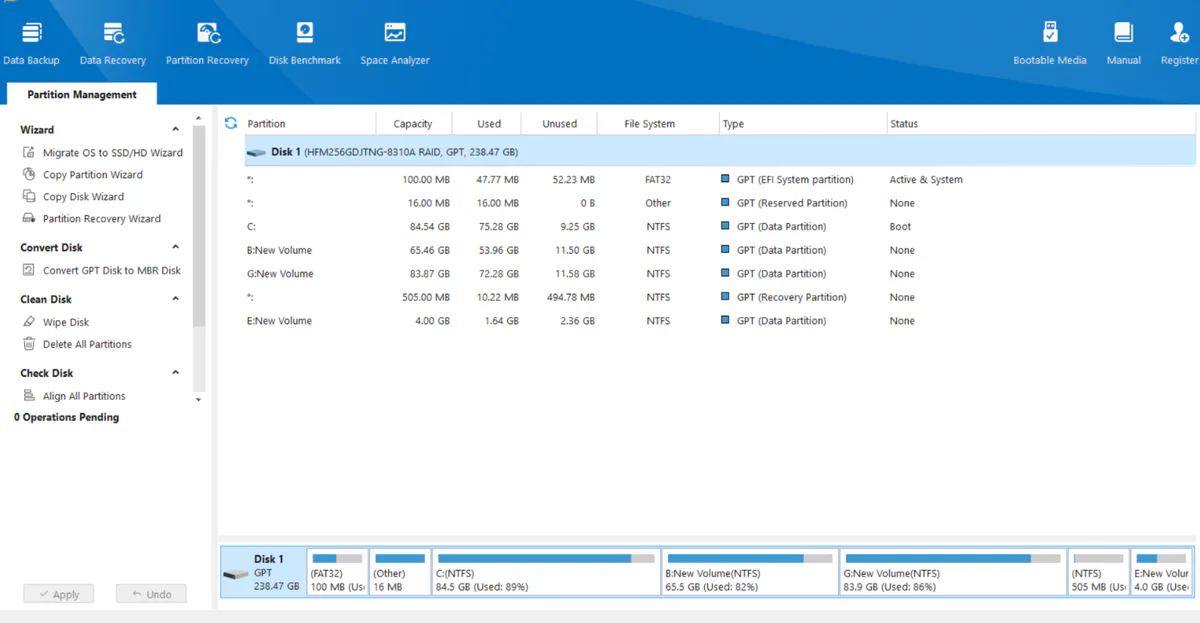The width and height of the screenshot is (1200, 623).
Task: Choose Wipe Disk under Clean Disk
Action: click(x=66, y=321)
